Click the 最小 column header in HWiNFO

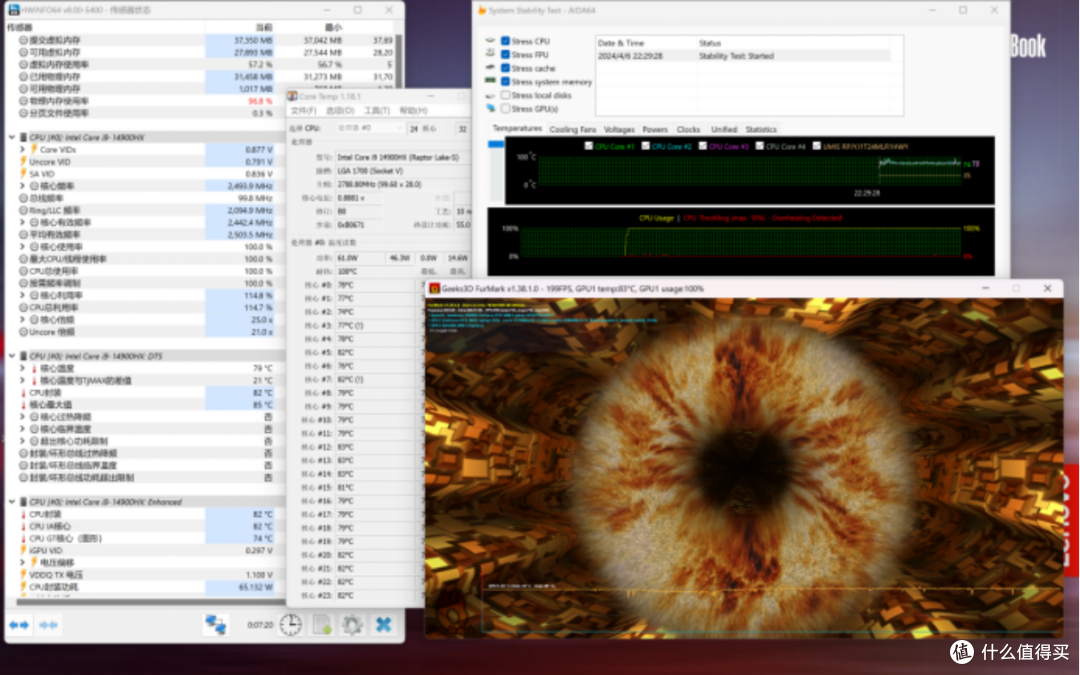[310, 28]
